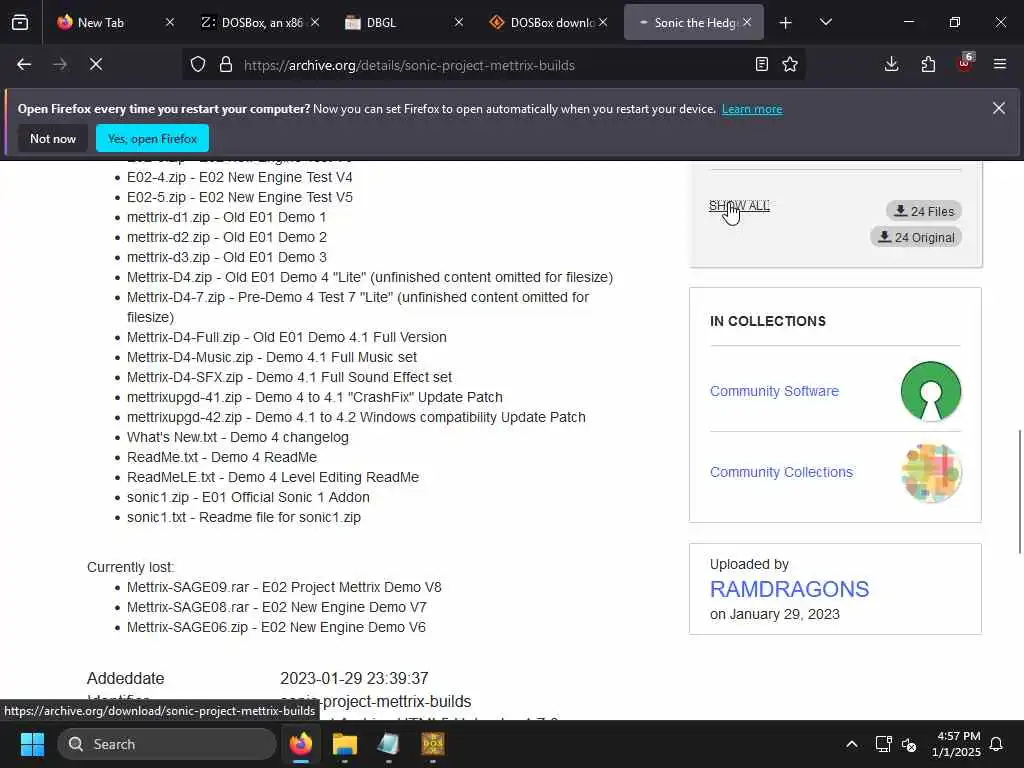
Task: Switch to the DOSBox, an x86 tab
Action: [x=253, y=23]
